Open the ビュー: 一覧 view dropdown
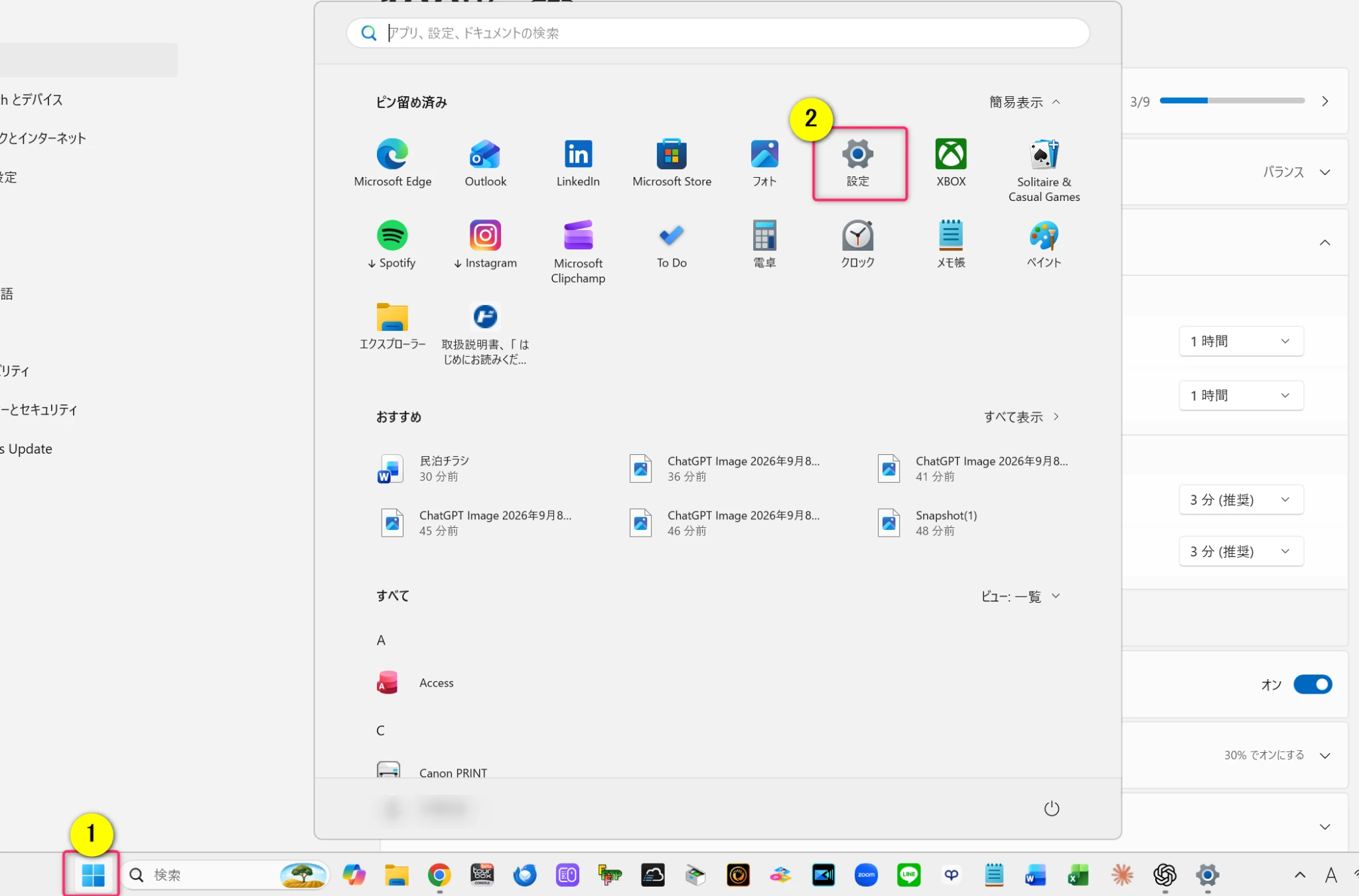1359x896 pixels. pyautogui.click(x=1021, y=596)
